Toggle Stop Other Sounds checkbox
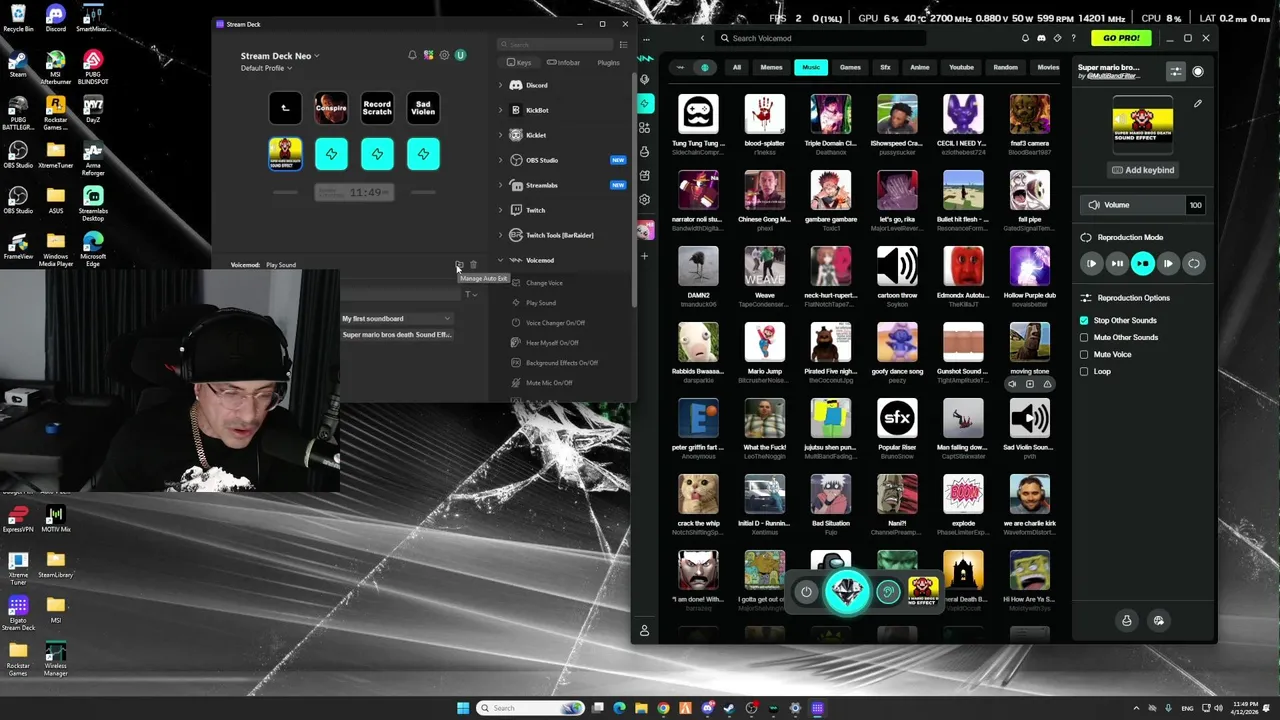The width and height of the screenshot is (1280, 720). (x=1084, y=320)
